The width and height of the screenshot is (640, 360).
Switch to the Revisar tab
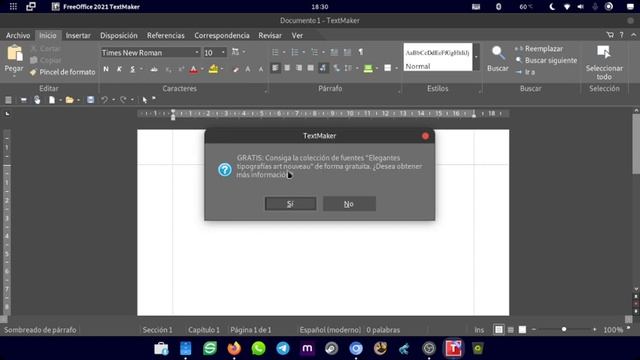tap(270, 36)
